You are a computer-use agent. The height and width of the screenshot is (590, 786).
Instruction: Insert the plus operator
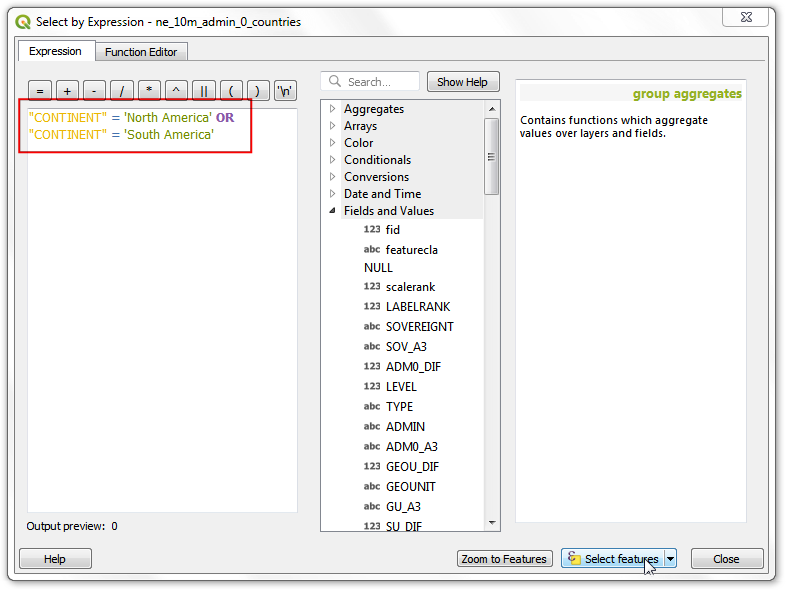(x=67, y=91)
